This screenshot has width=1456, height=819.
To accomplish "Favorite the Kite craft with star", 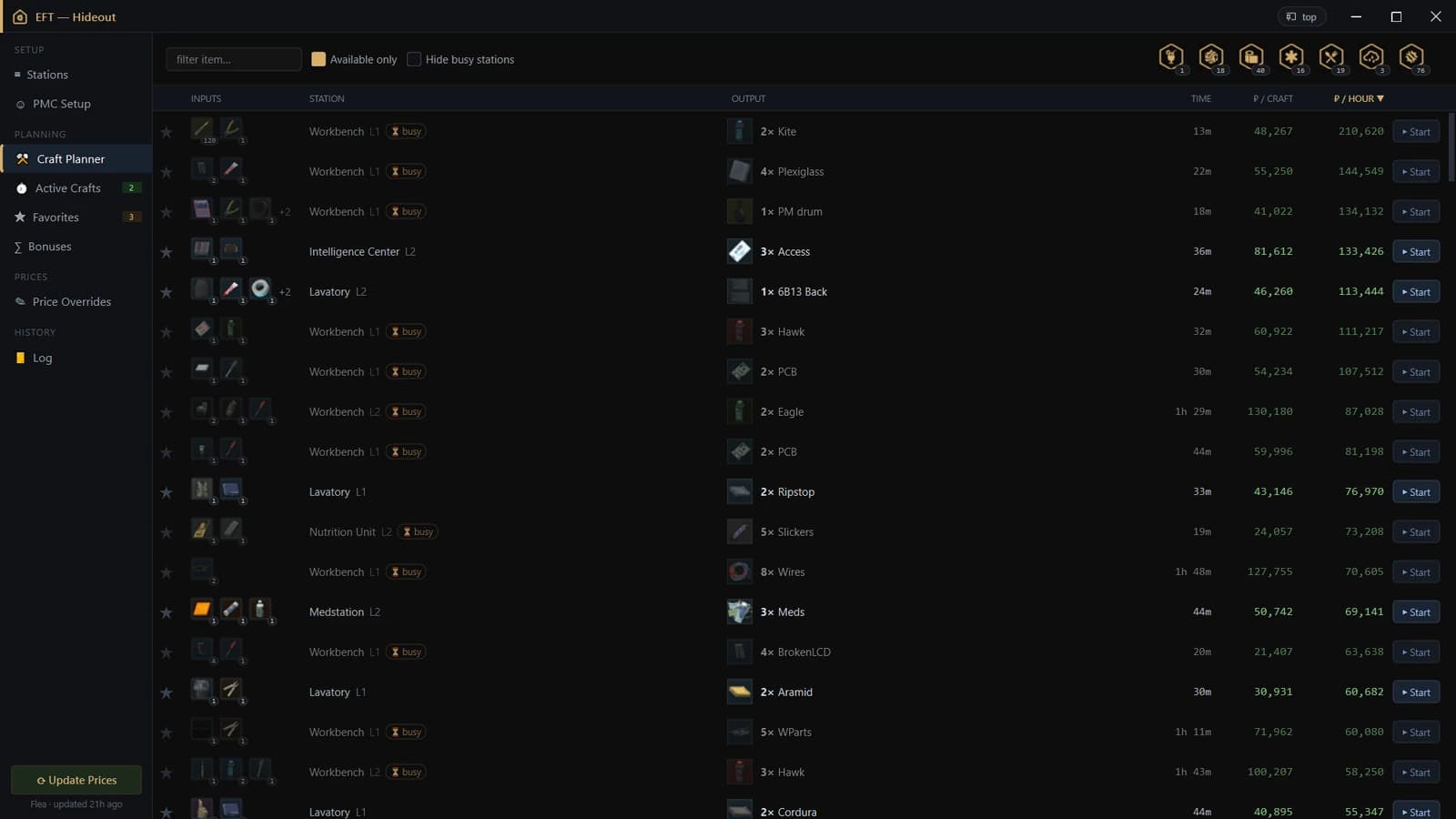I will 167,132.
